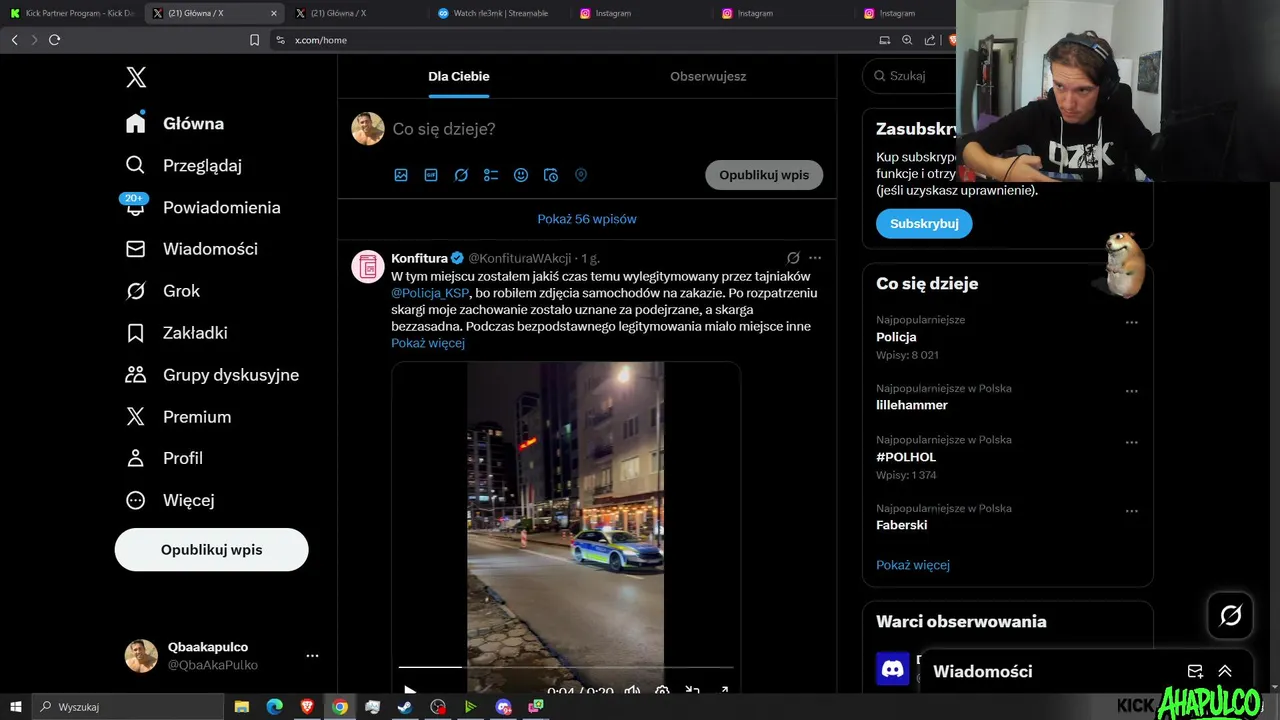Open Wiadomości in the left sidebar
1280x720 pixels.
tap(192, 249)
